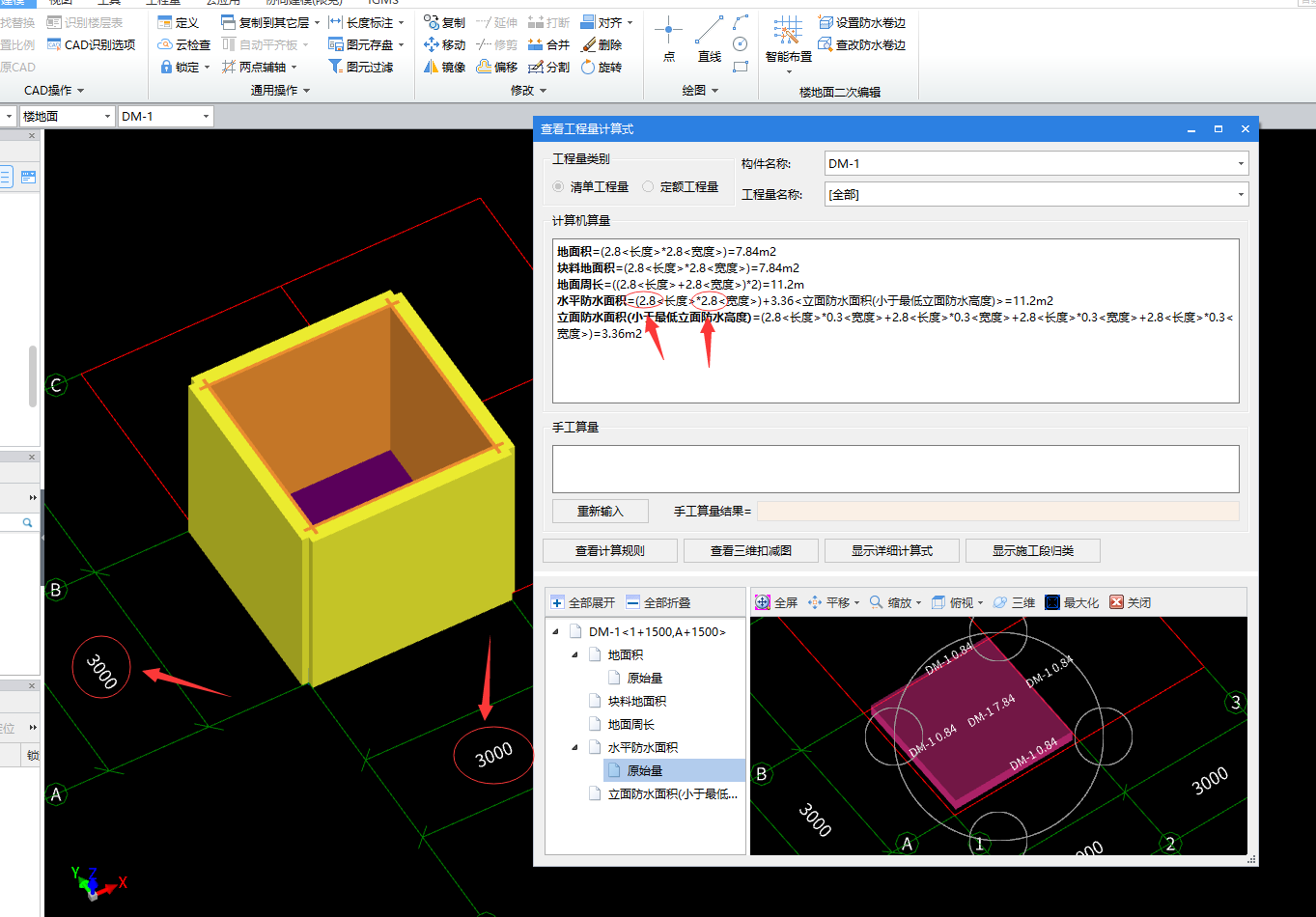
Task: Click 显示施工段归类 button
Action: point(1033,550)
